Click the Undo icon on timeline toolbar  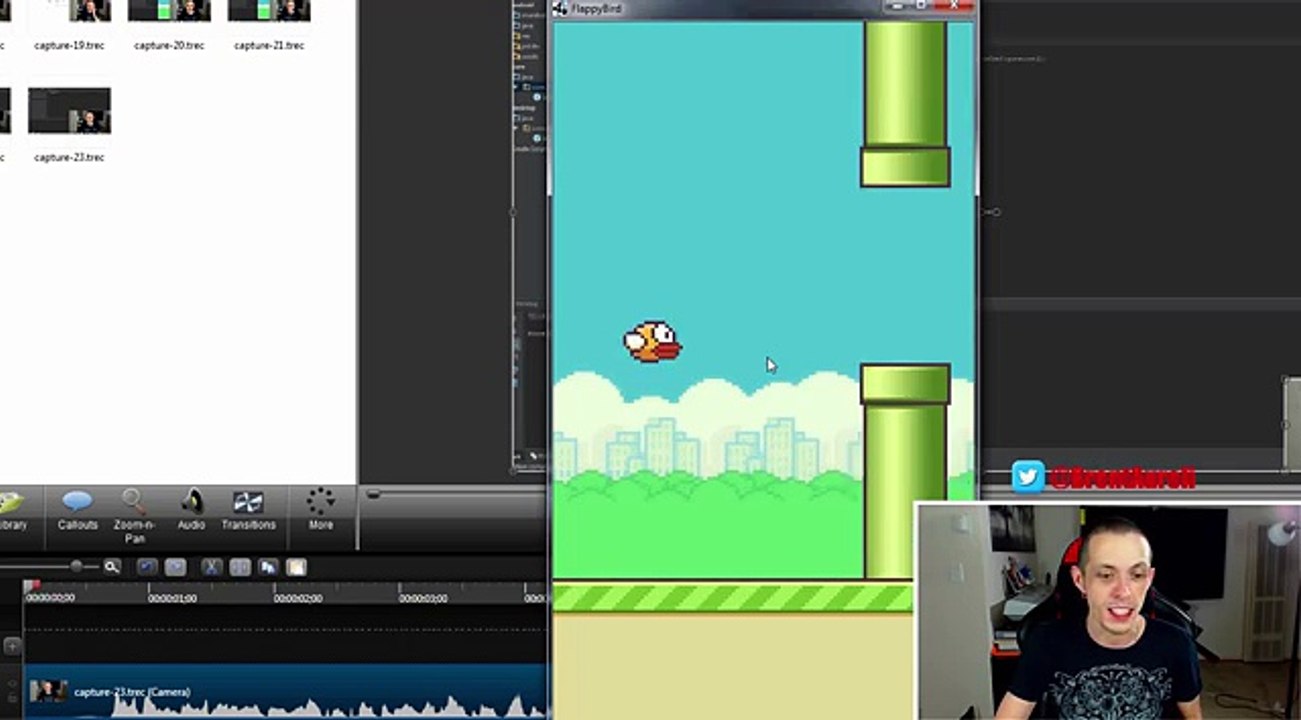[146, 567]
